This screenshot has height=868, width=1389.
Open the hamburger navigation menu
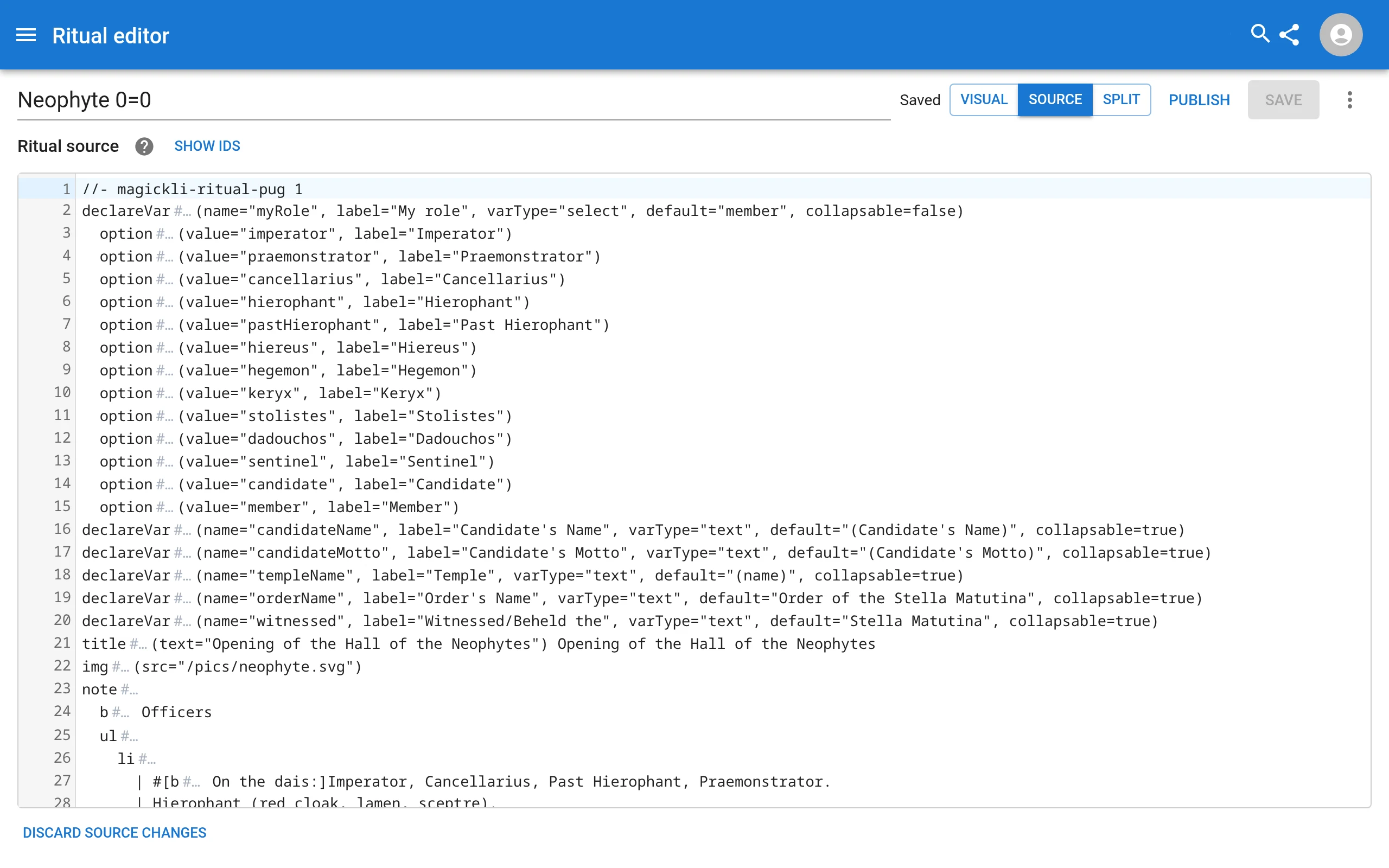click(26, 35)
